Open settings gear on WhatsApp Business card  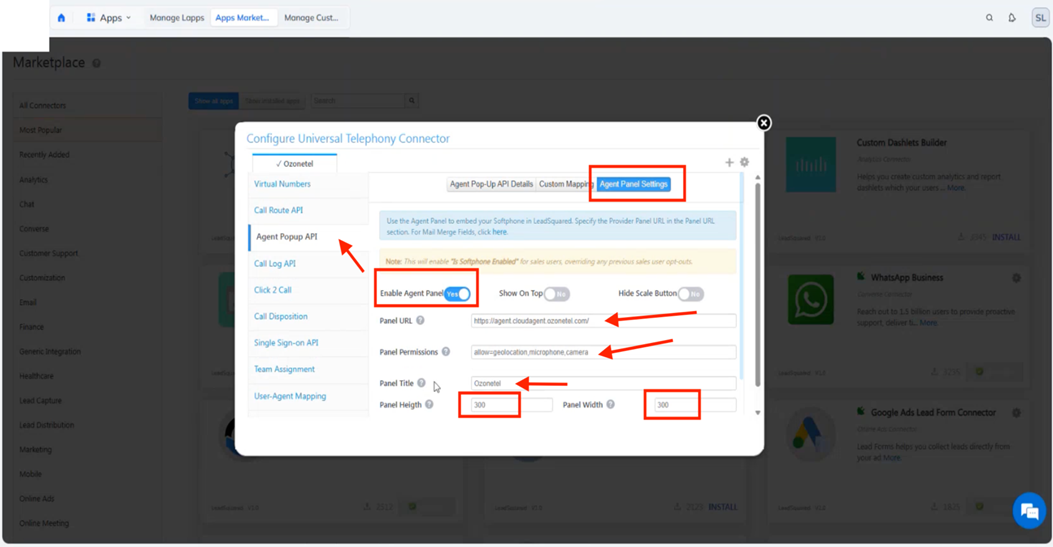(x=1016, y=278)
